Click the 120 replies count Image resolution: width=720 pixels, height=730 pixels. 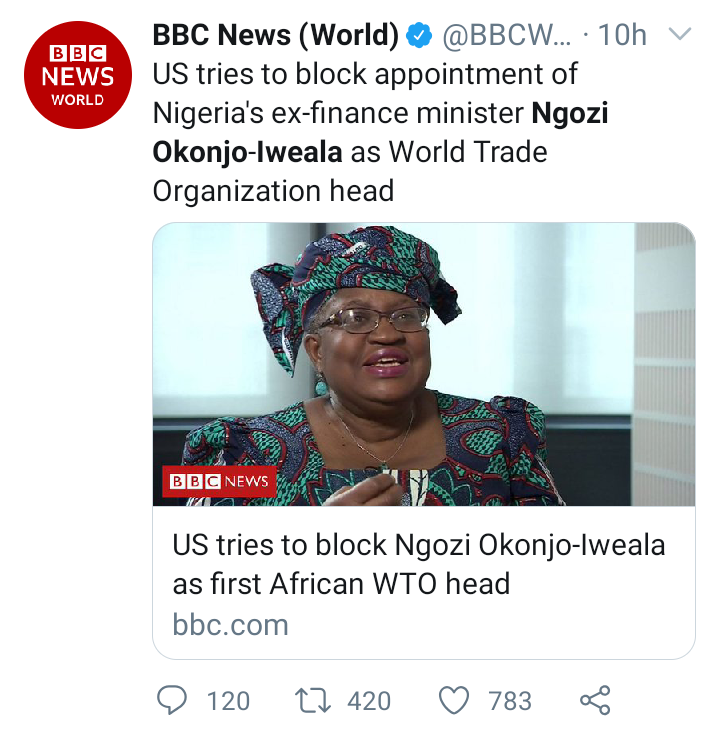tap(228, 701)
